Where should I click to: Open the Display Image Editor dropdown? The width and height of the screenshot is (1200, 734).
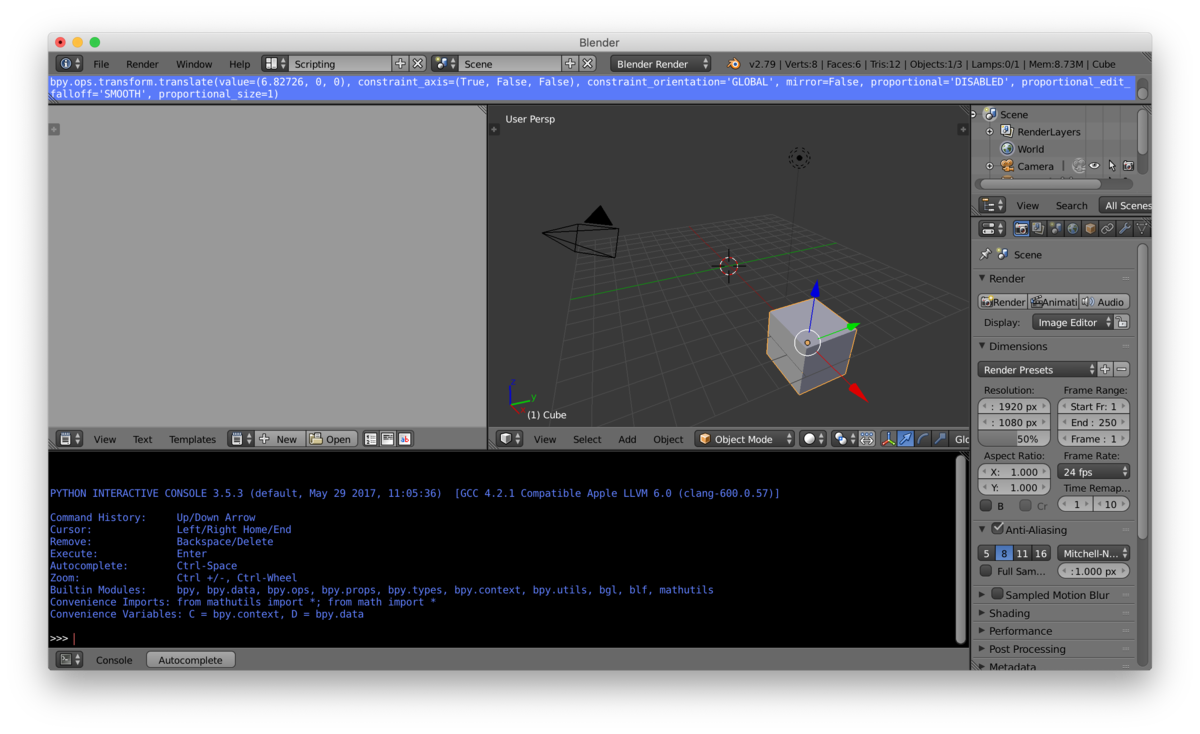pyautogui.click(x=1073, y=323)
